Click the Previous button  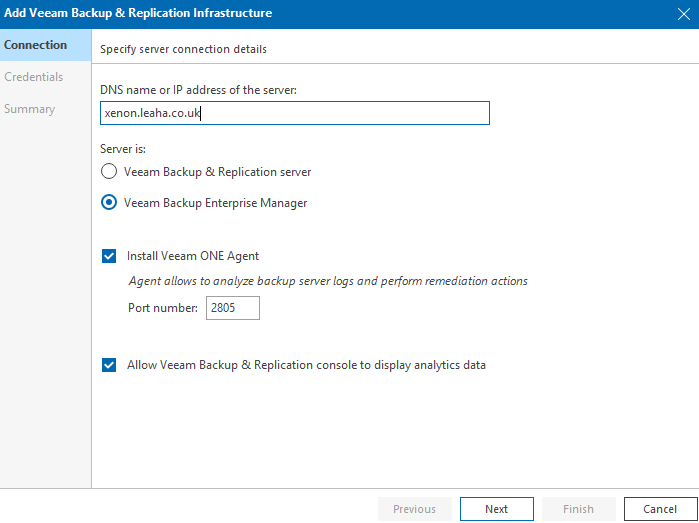tap(415, 509)
